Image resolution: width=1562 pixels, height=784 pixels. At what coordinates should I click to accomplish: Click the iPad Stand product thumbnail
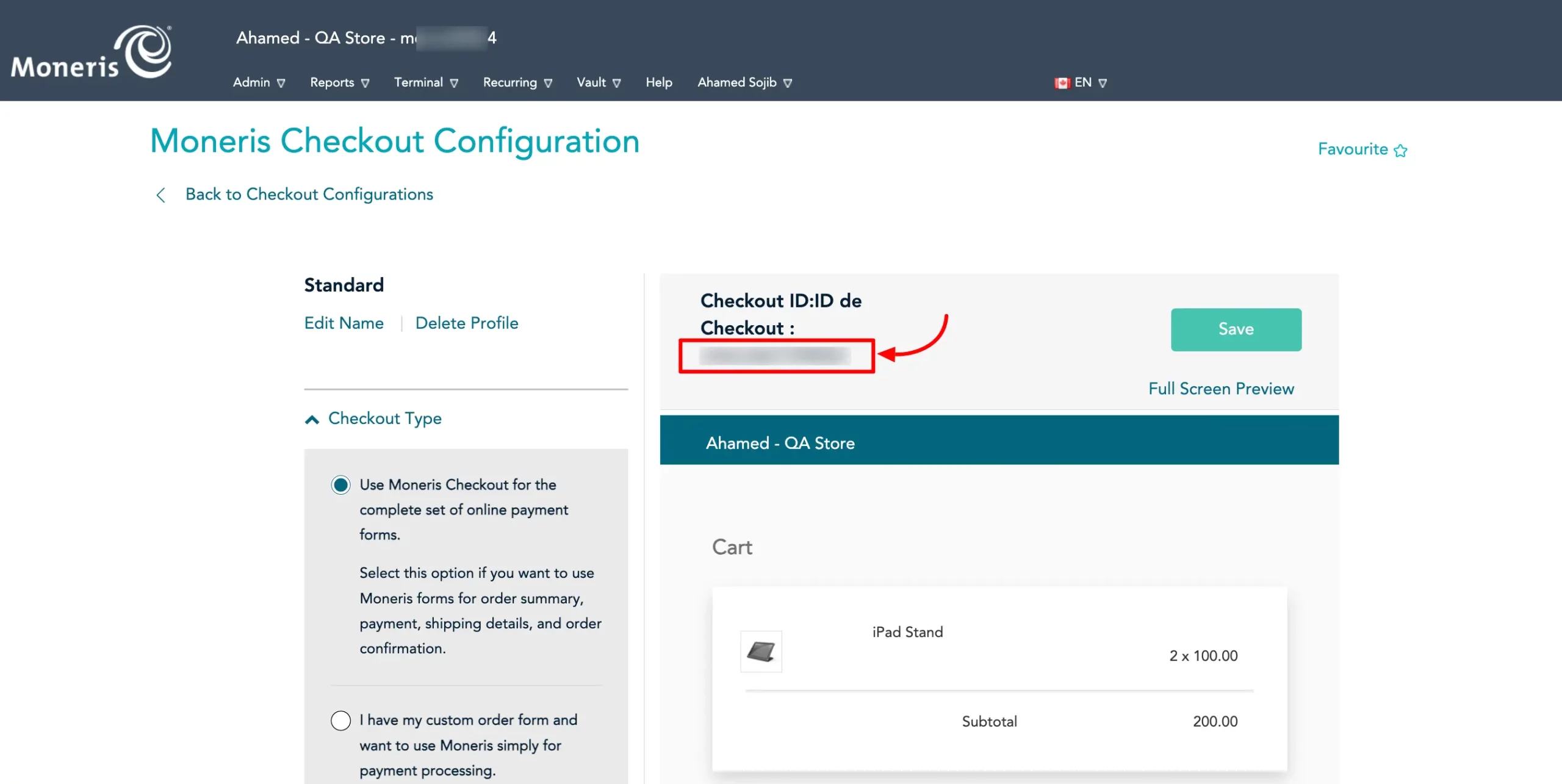(761, 652)
